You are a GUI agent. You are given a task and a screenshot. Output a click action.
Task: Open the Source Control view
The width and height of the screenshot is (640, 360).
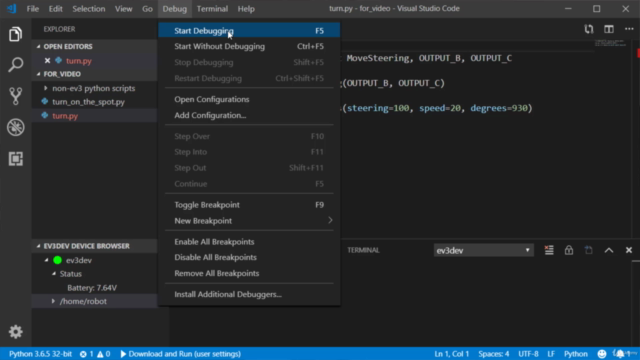[x=16, y=96]
